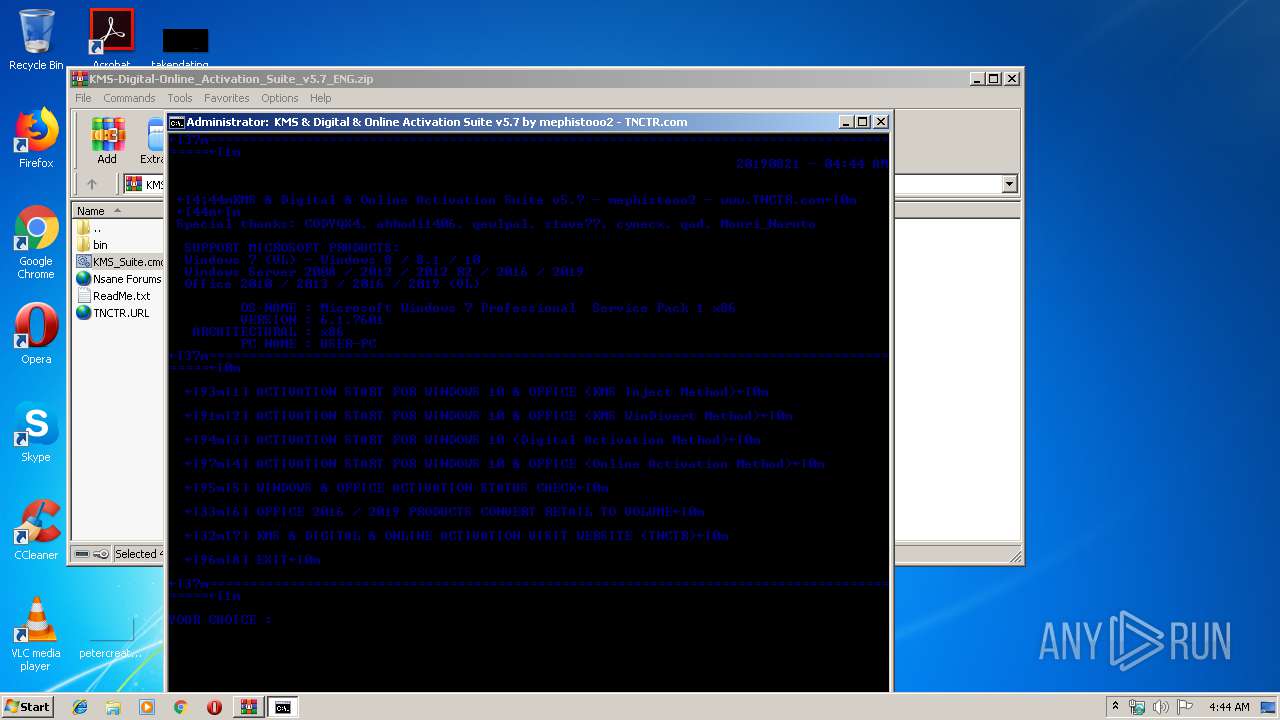Sort by the Name column header
1280x720 pixels.
(117, 210)
